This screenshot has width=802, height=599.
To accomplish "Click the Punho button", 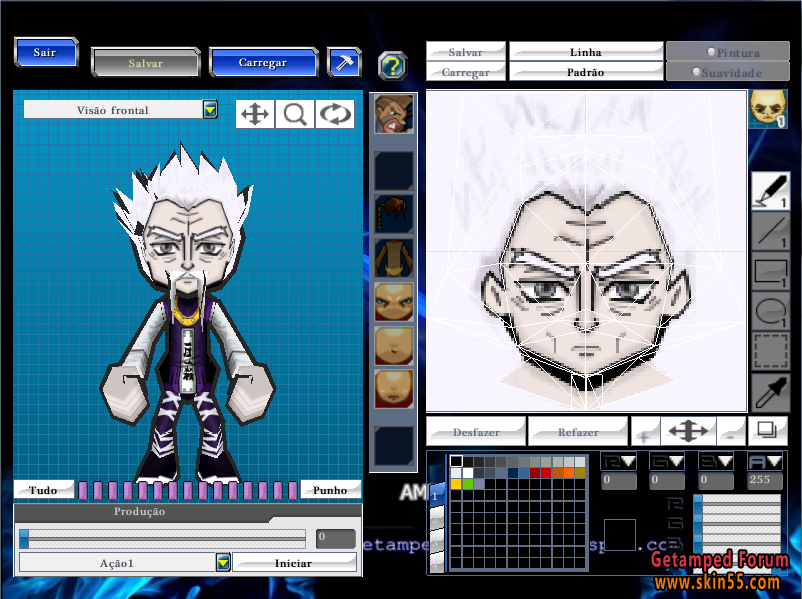I will (x=330, y=490).
